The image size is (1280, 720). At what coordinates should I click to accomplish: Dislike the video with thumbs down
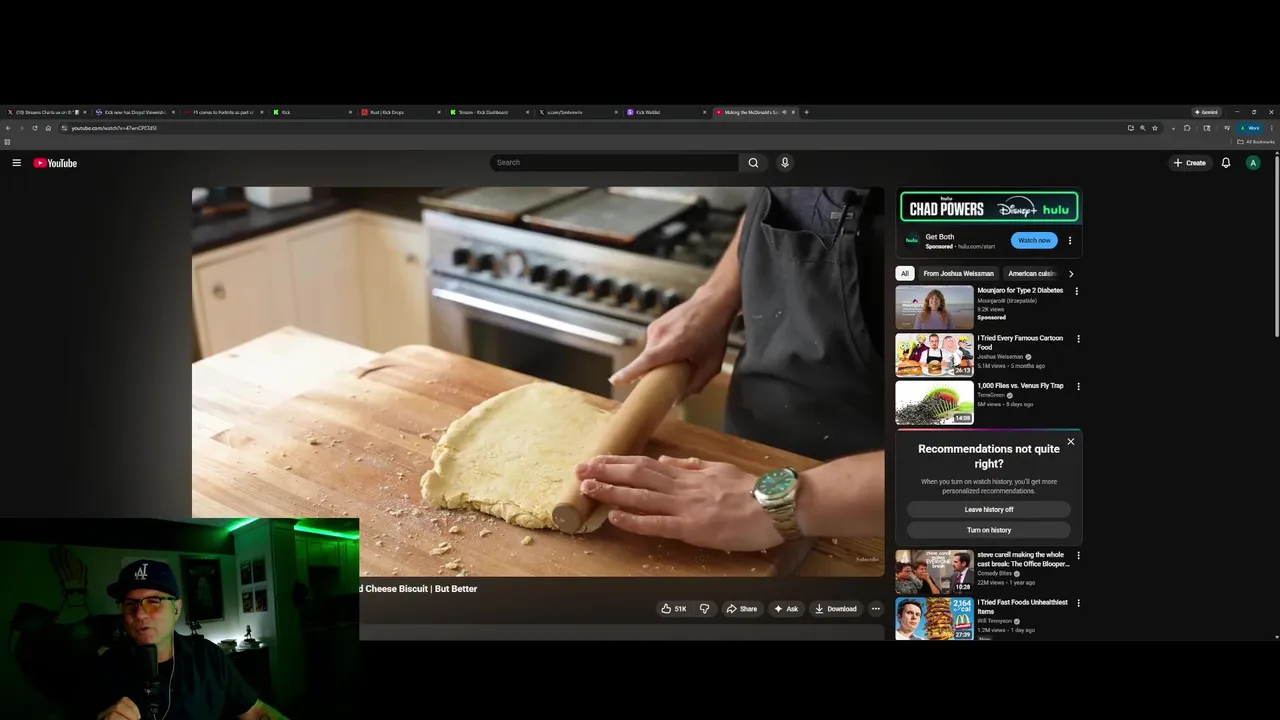(x=704, y=609)
